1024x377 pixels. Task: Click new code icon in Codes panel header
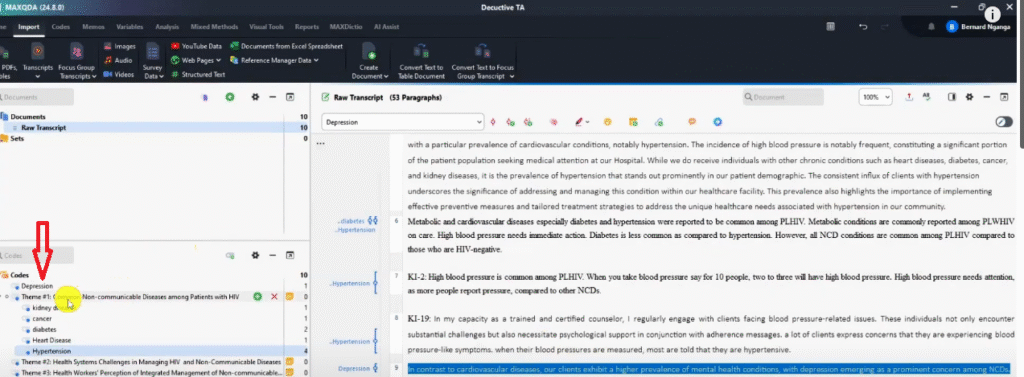[230, 255]
